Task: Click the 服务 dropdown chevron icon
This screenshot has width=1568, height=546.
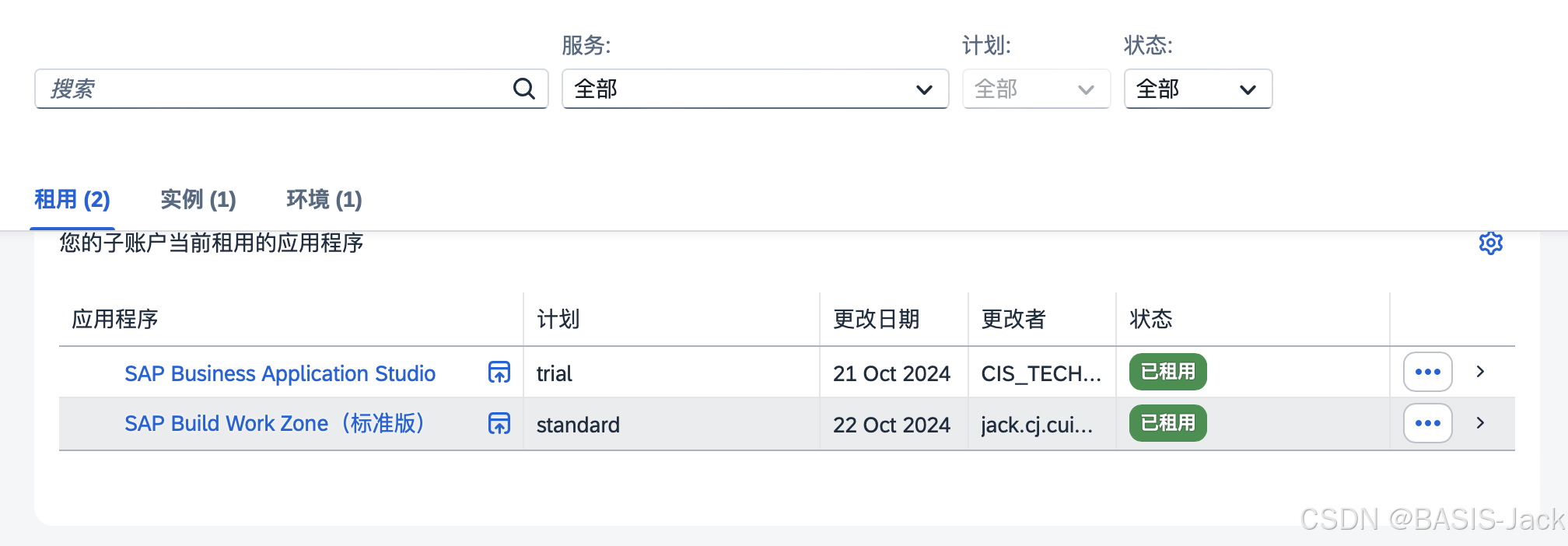Action: click(x=923, y=89)
